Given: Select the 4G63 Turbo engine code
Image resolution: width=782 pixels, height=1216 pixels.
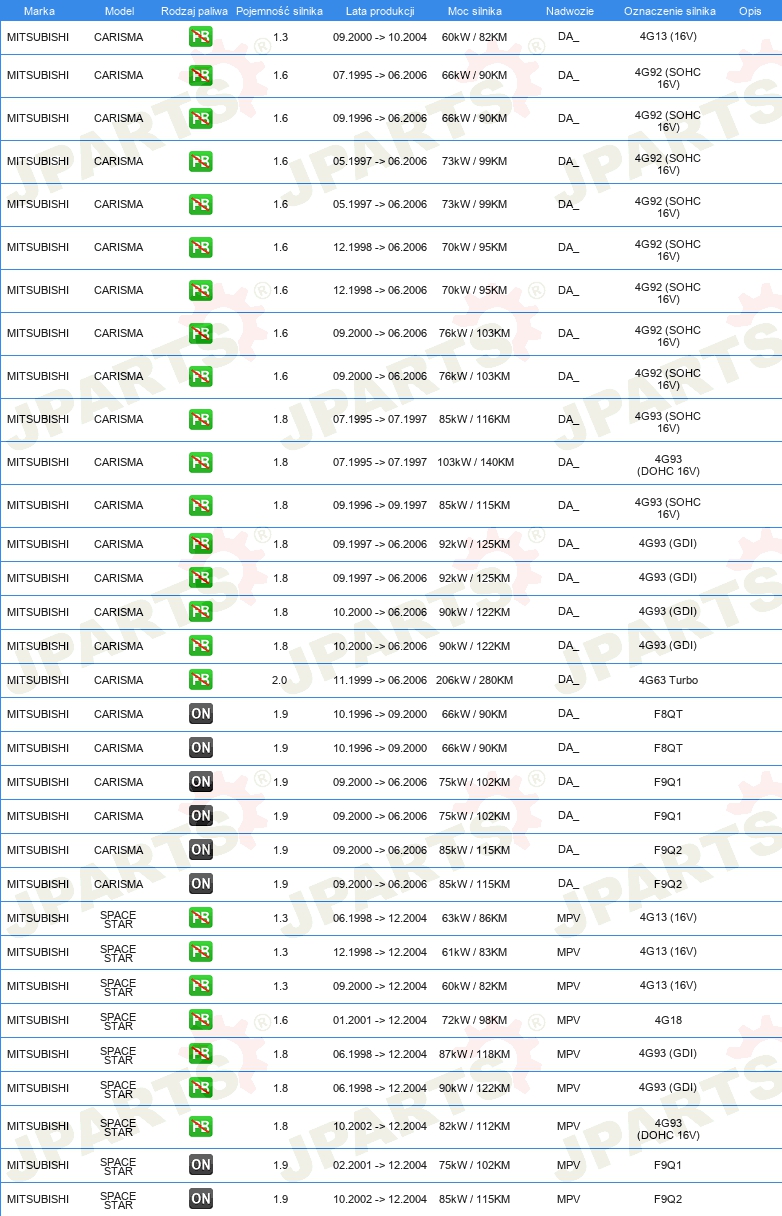Looking at the screenshot, I should coord(669,680).
